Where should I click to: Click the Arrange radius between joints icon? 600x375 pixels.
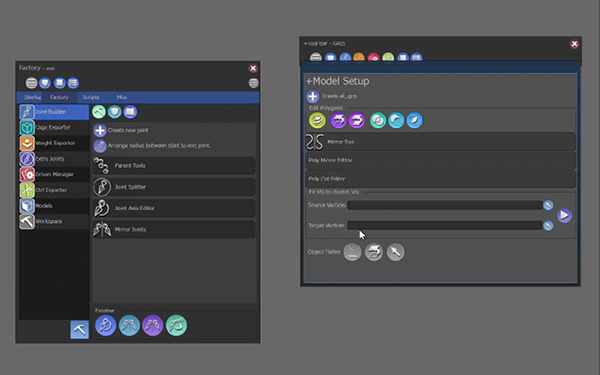[100, 146]
